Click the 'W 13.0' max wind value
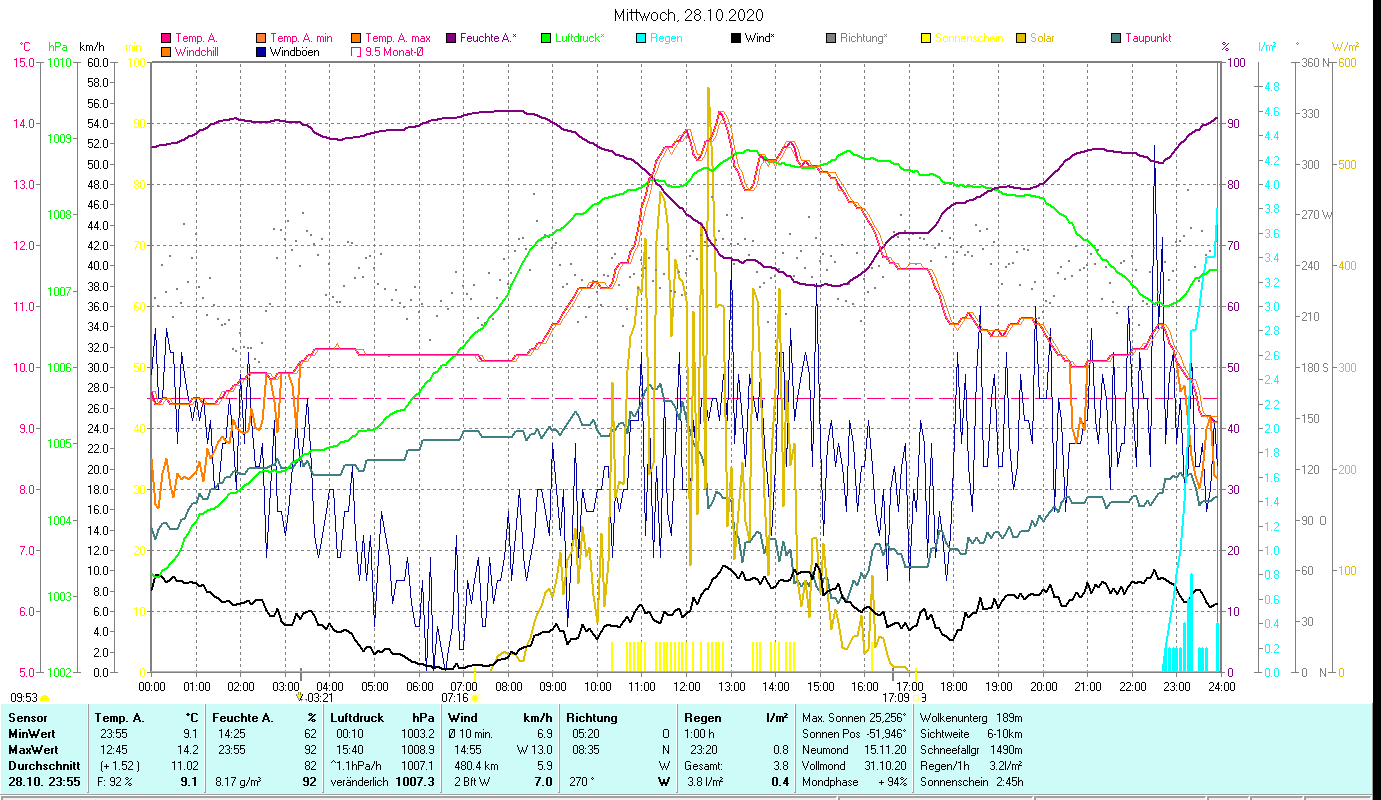 click(535, 750)
